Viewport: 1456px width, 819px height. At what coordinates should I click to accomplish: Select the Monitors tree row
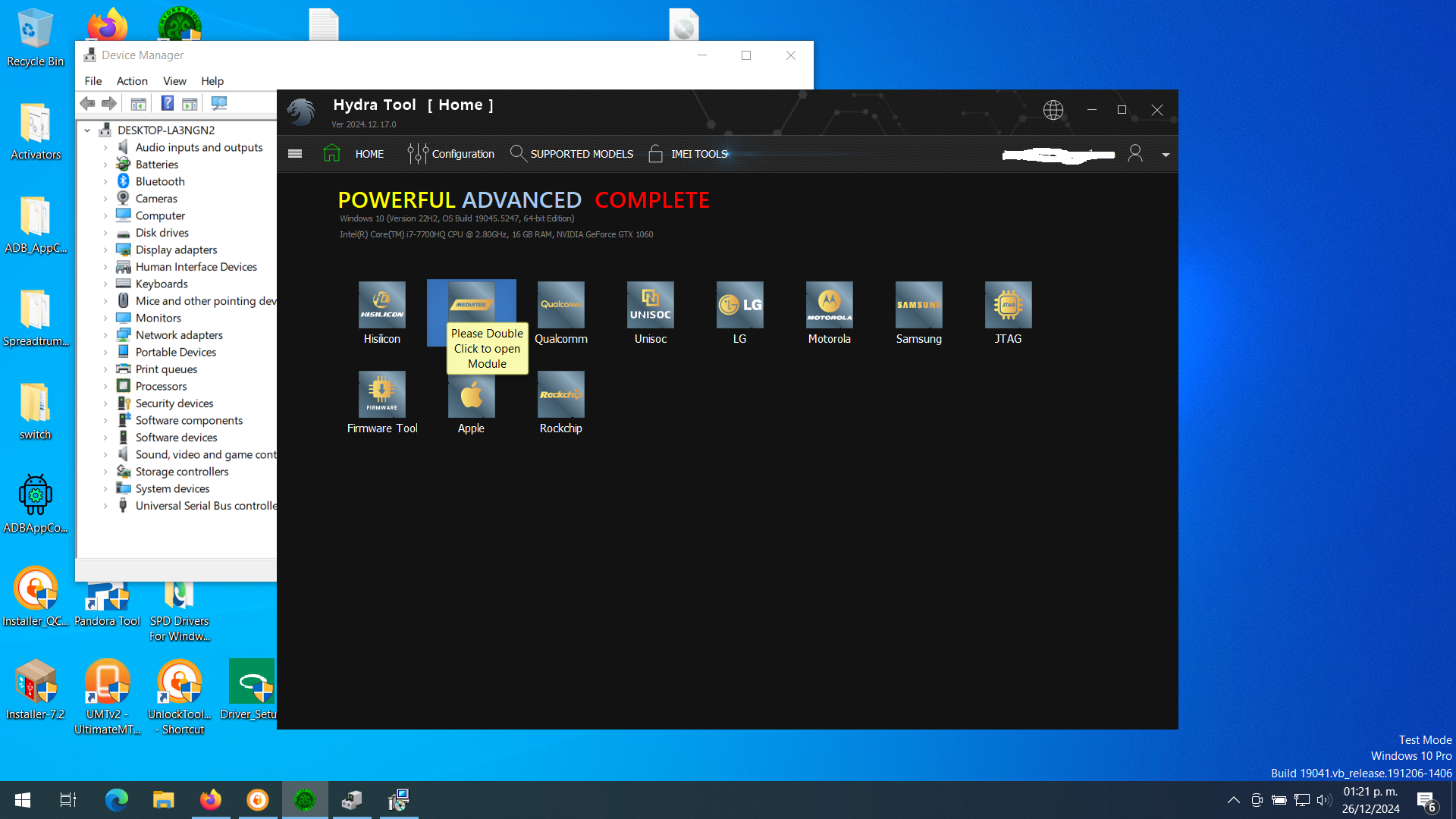point(158,318)
